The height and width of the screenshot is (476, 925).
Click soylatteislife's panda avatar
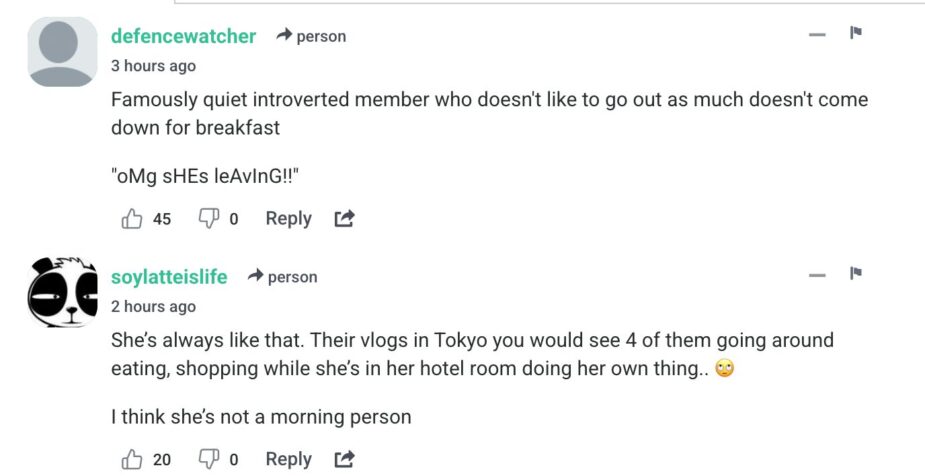click(x=62, y=293)
